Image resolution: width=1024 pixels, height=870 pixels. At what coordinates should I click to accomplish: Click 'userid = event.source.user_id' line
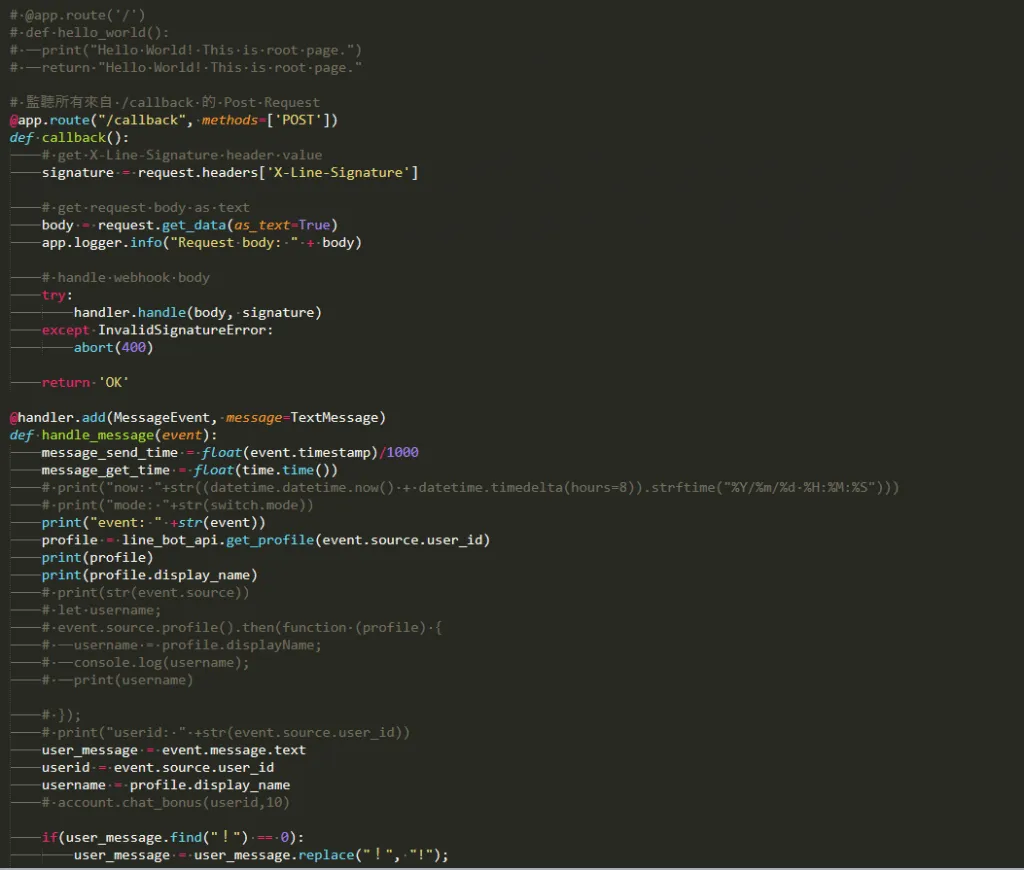[x=158, y=767]
